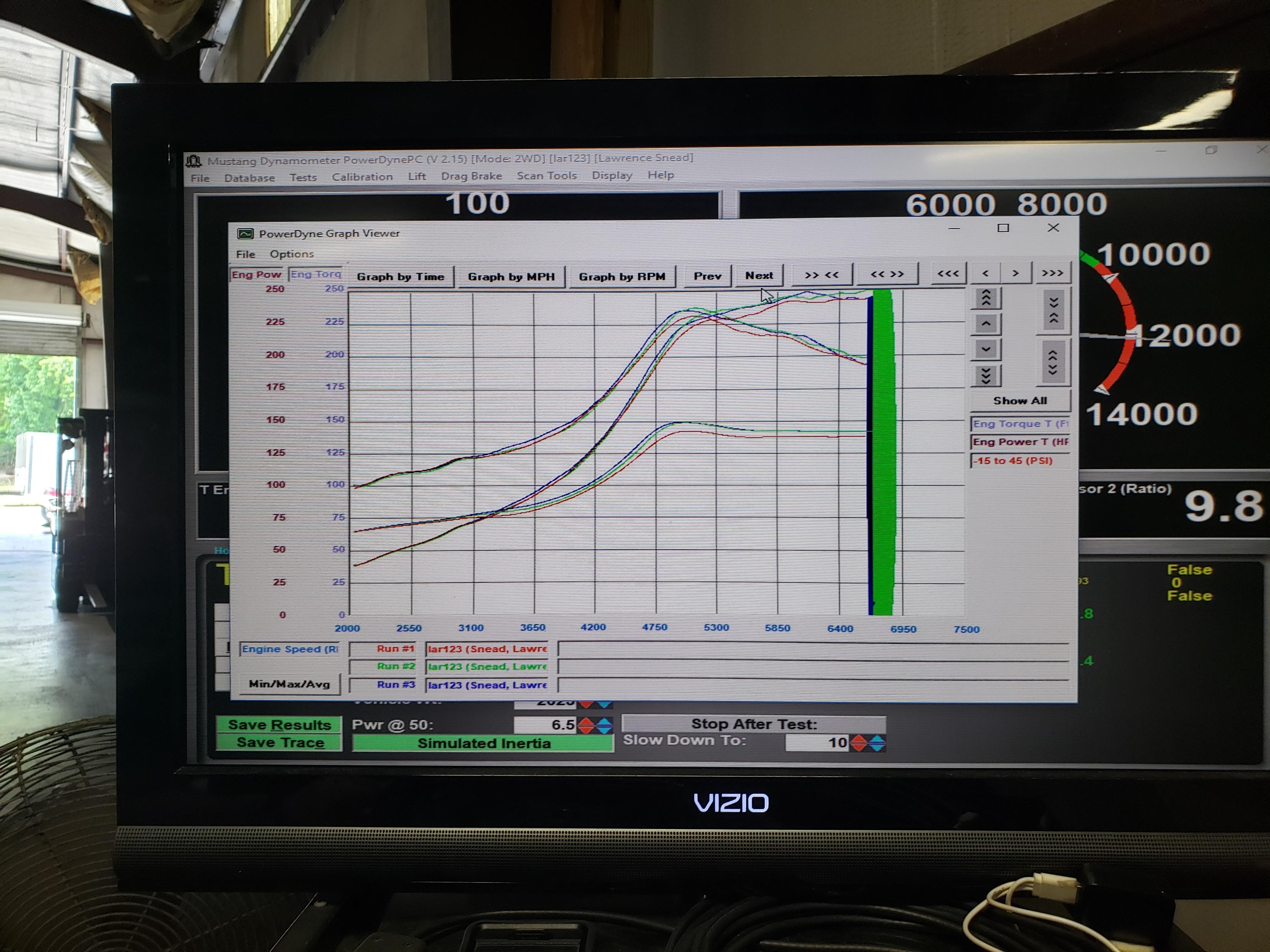Open the Options menu in Graph Viewer
The width and height of the screenshot is (1270, 952).
pyautogui.click(x=292, y=254)
